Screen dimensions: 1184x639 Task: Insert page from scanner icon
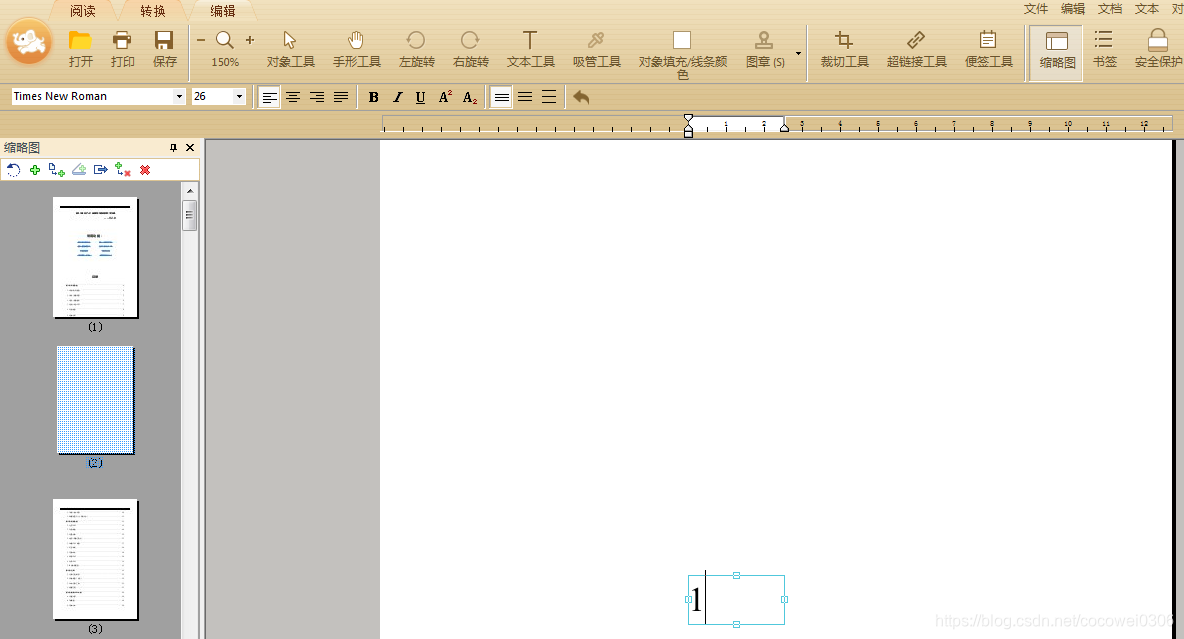coord(79,170)
